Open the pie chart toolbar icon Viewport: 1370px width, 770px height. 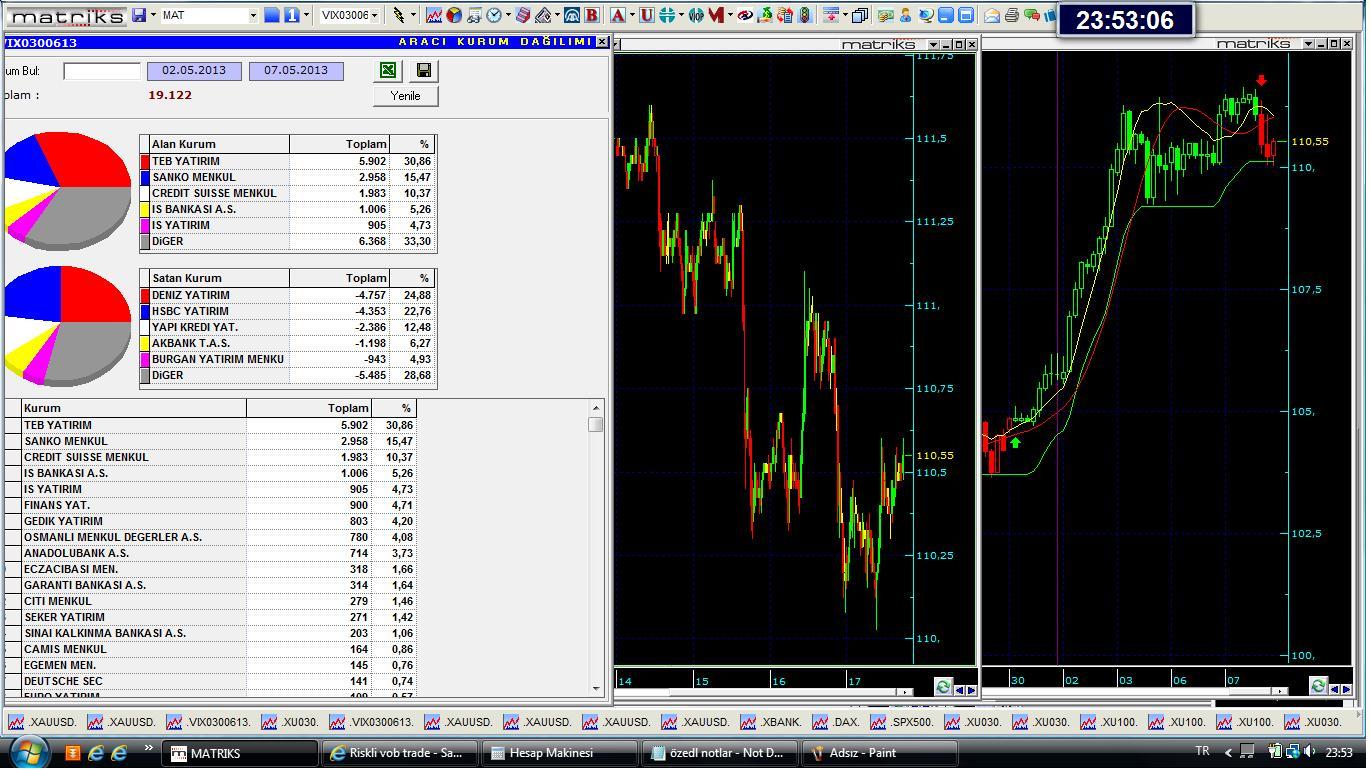(x=453, y=15)
